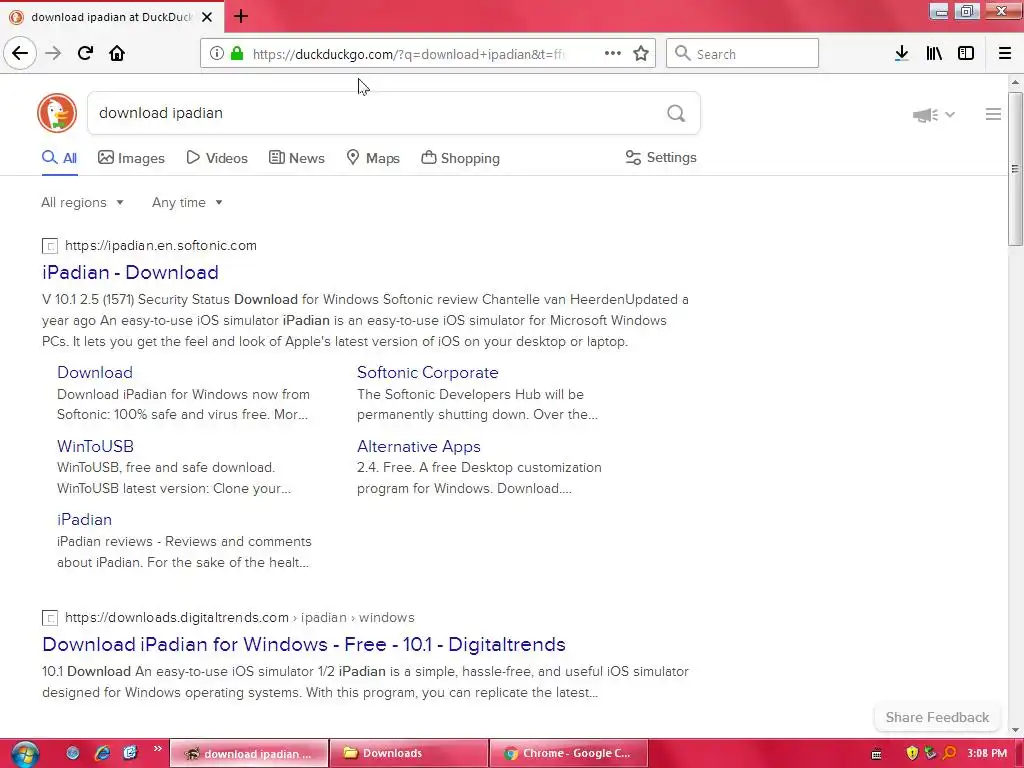Click the digitaltrends result favicon

pos(50,618)
